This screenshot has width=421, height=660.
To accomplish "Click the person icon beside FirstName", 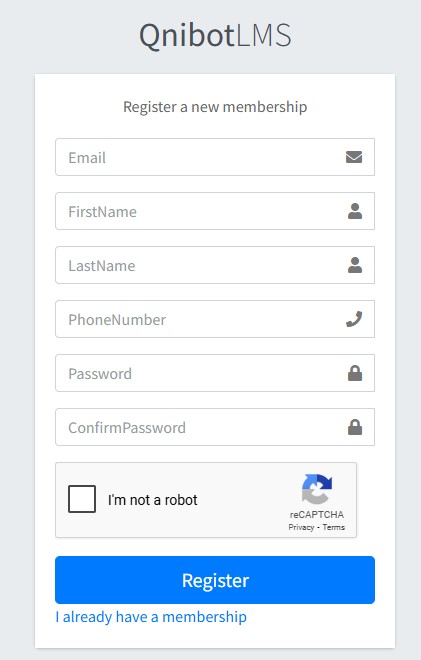I will click(x=355, y=211).
